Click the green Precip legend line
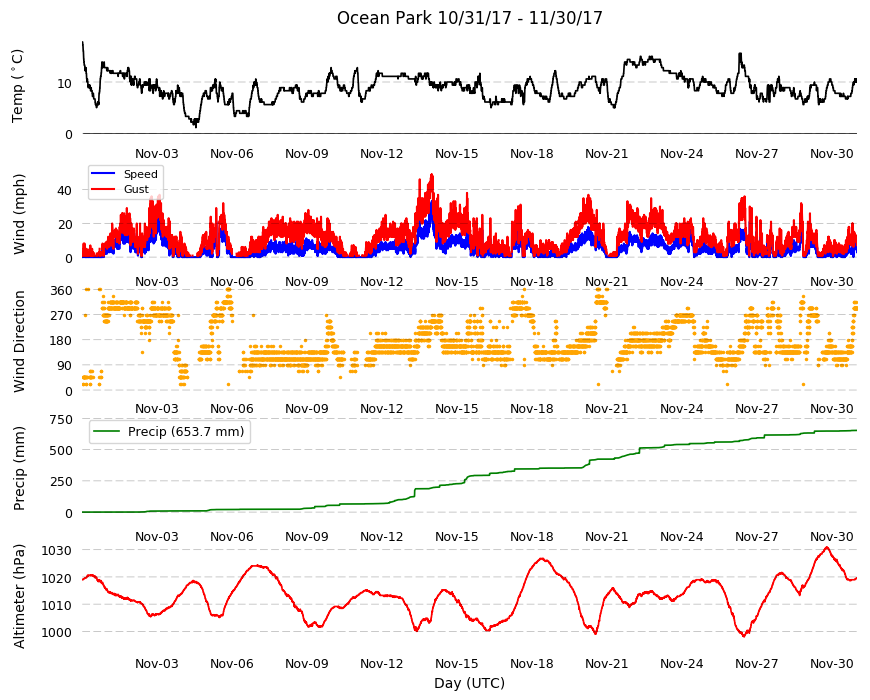Image resolution: width=870 pixels, height=700 pixels. point(107,432)
